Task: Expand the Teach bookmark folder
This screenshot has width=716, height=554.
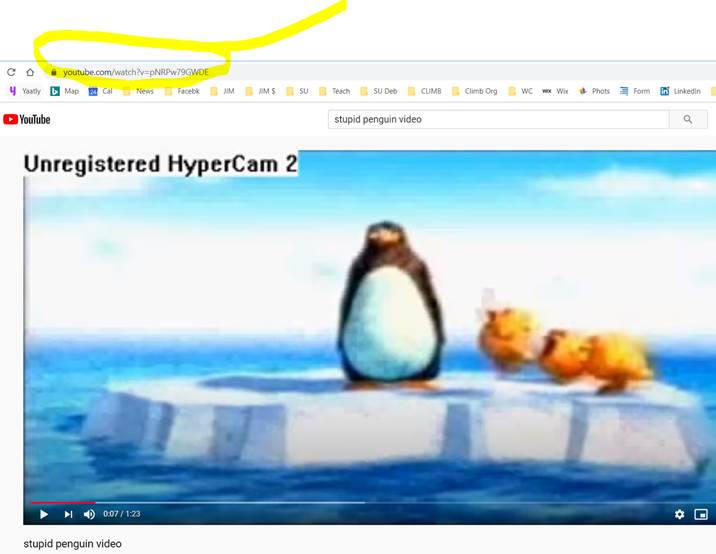Action: click(x=335, y=91)
